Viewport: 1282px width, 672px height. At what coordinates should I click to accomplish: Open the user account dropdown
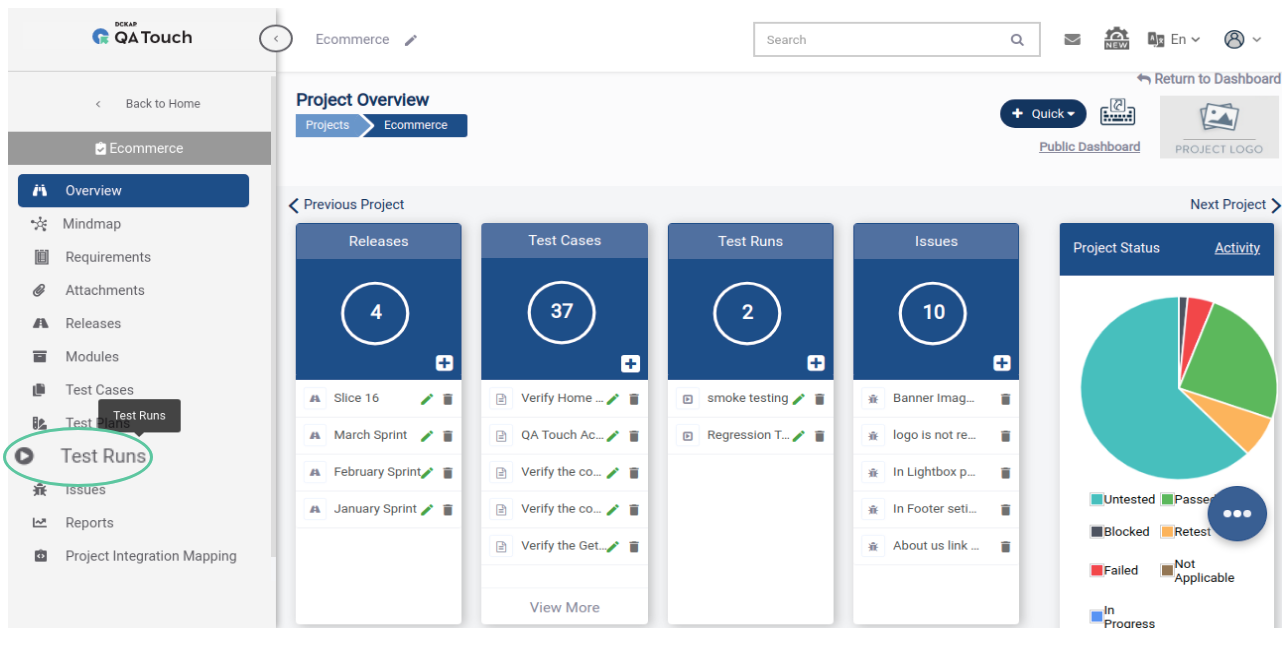tap(1243, 40)
